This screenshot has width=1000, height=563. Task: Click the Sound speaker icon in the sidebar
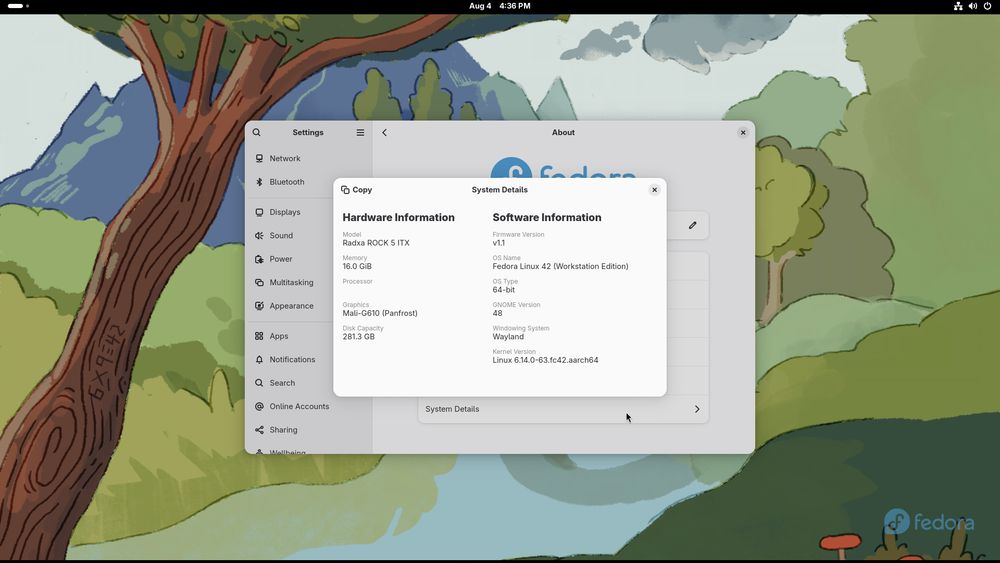(259, 236)
